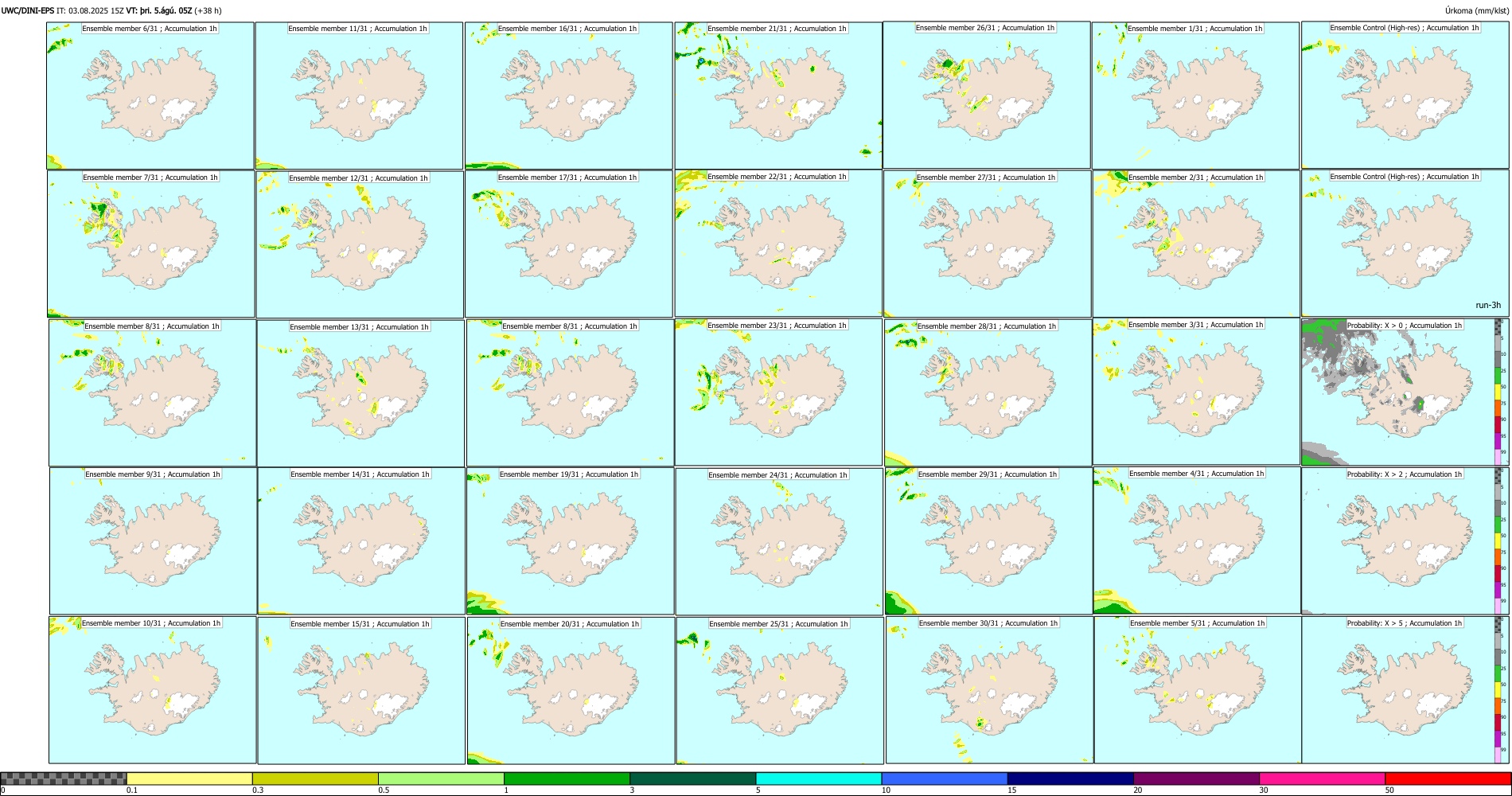Click the UWC/DINI-EPS forecast header text

coord(111,10)
